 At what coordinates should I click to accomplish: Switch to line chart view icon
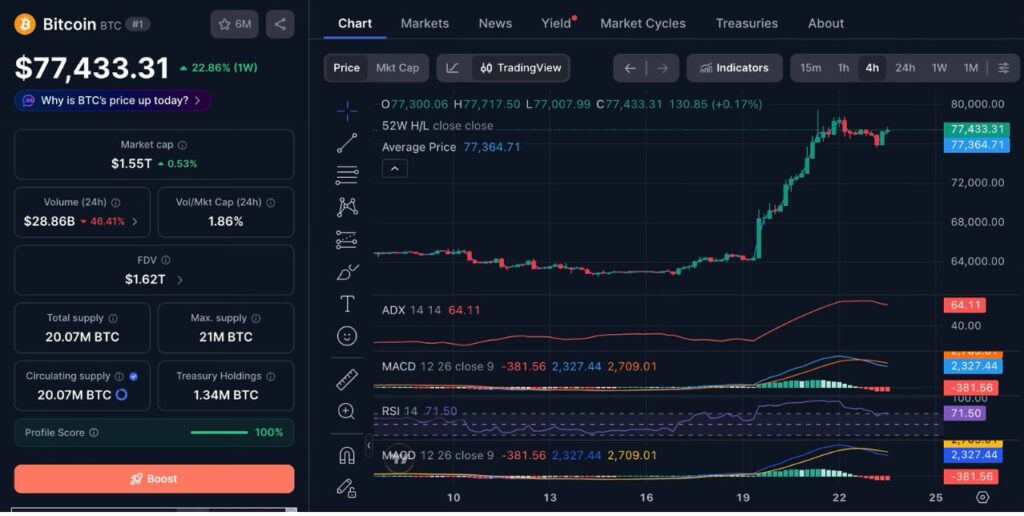coord(453,68)
